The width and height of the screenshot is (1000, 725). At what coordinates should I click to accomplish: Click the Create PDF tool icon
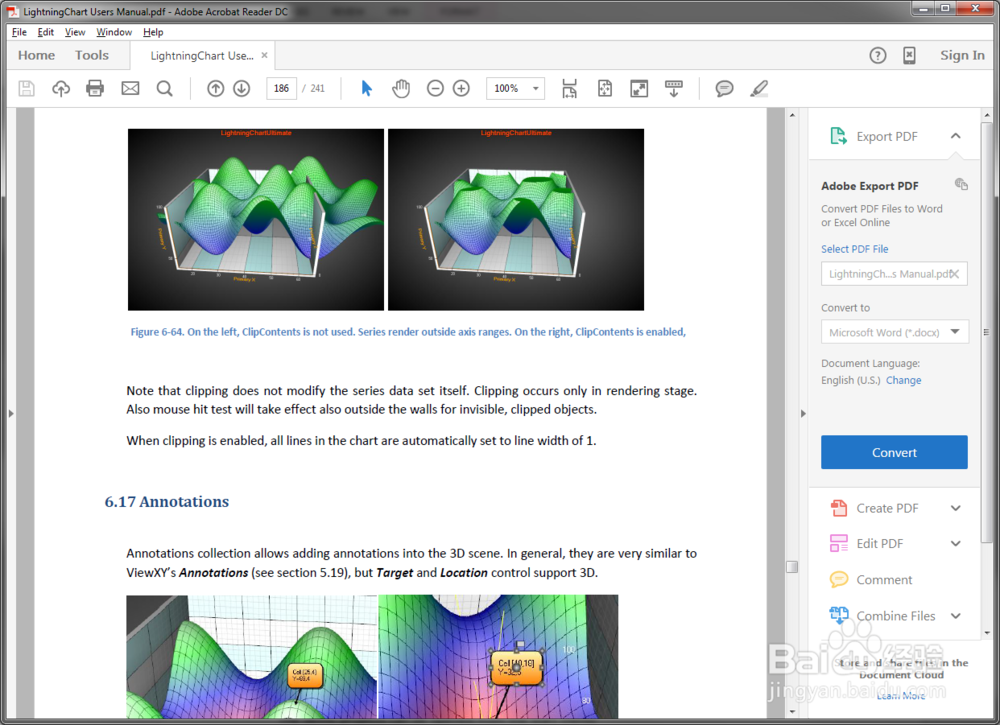(839, 508)
